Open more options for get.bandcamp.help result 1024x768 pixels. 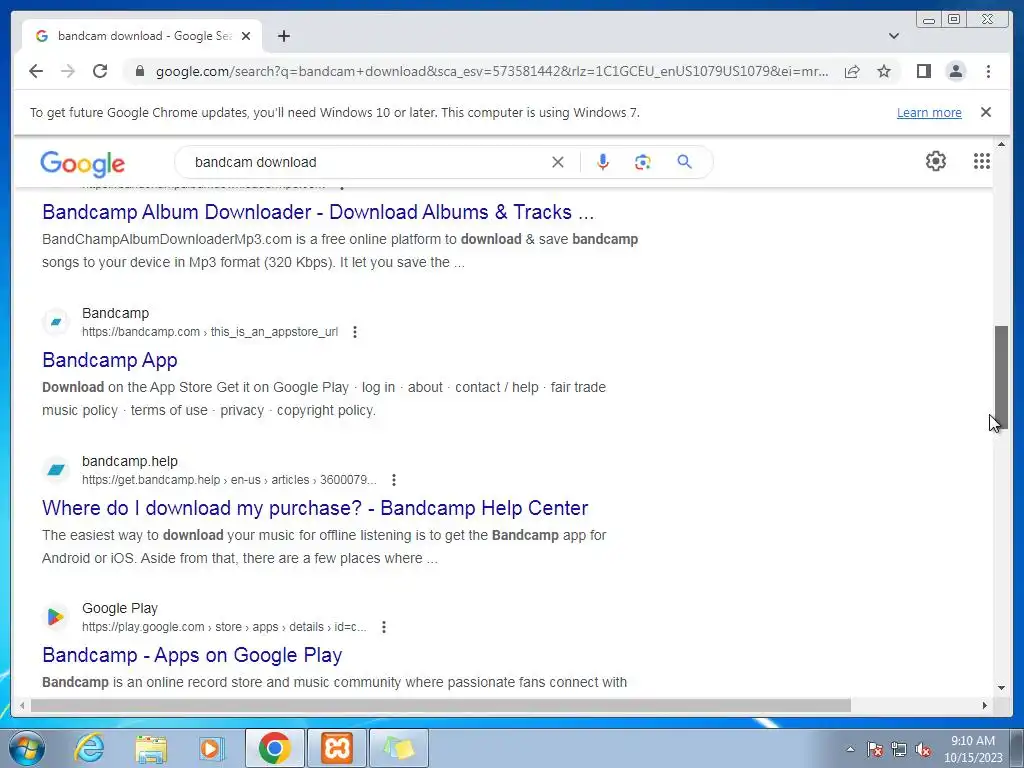pos(394,480)
